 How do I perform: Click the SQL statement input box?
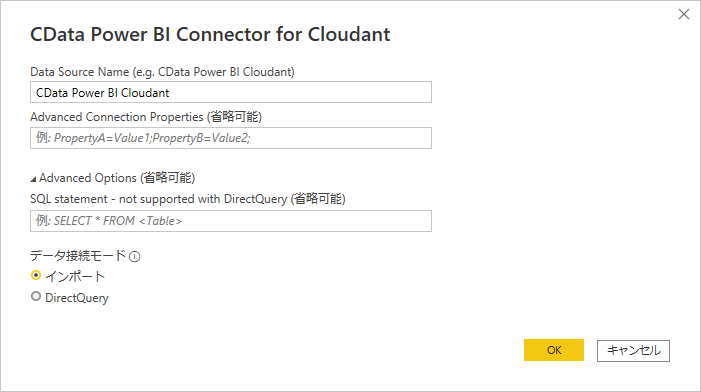click(231, 221)
